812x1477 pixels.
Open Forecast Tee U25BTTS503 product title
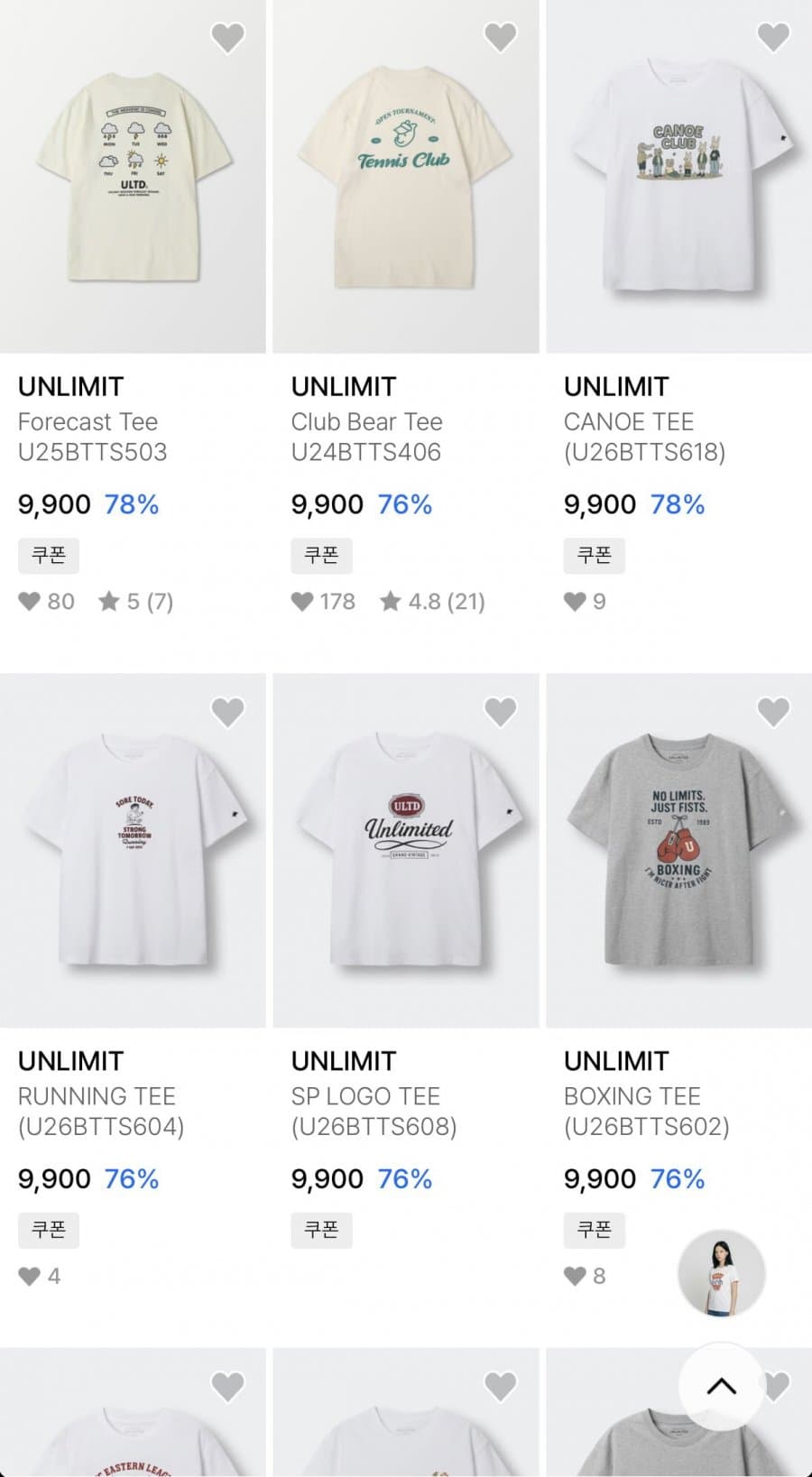[93, 437]
